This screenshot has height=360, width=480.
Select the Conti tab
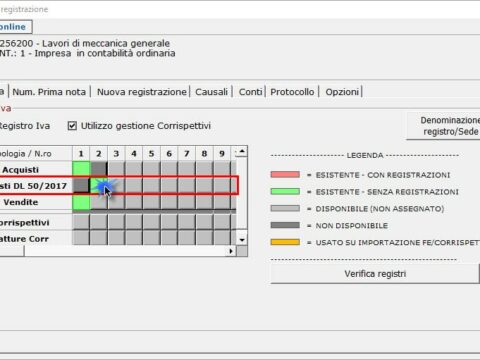click(x=250, y=92)
